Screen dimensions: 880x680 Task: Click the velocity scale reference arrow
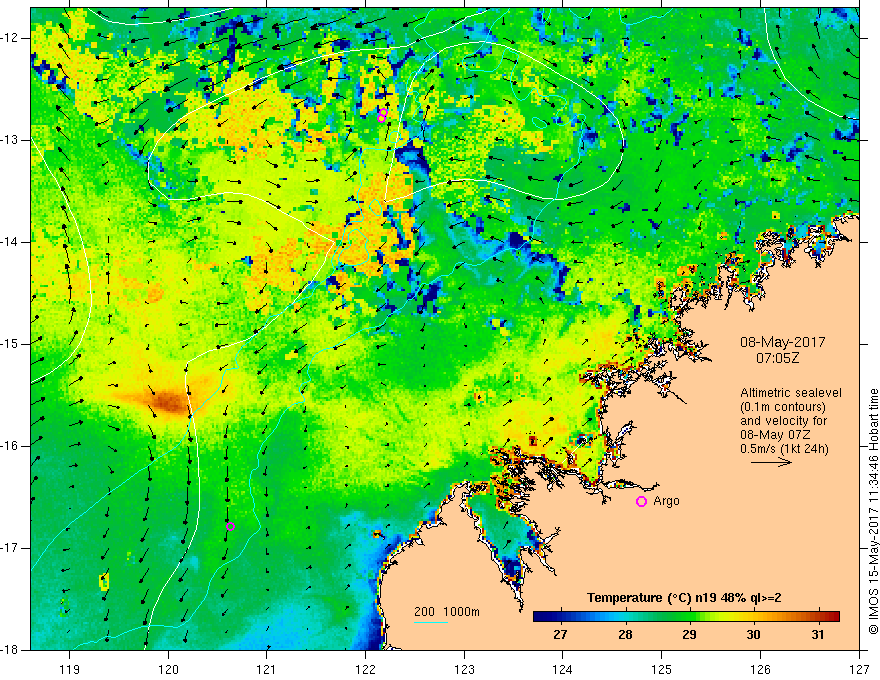[x=771, y=462]
